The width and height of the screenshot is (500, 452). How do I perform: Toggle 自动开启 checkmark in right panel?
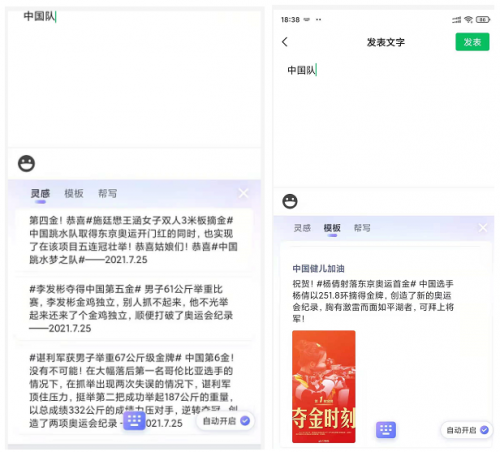[x=484, y=430]
